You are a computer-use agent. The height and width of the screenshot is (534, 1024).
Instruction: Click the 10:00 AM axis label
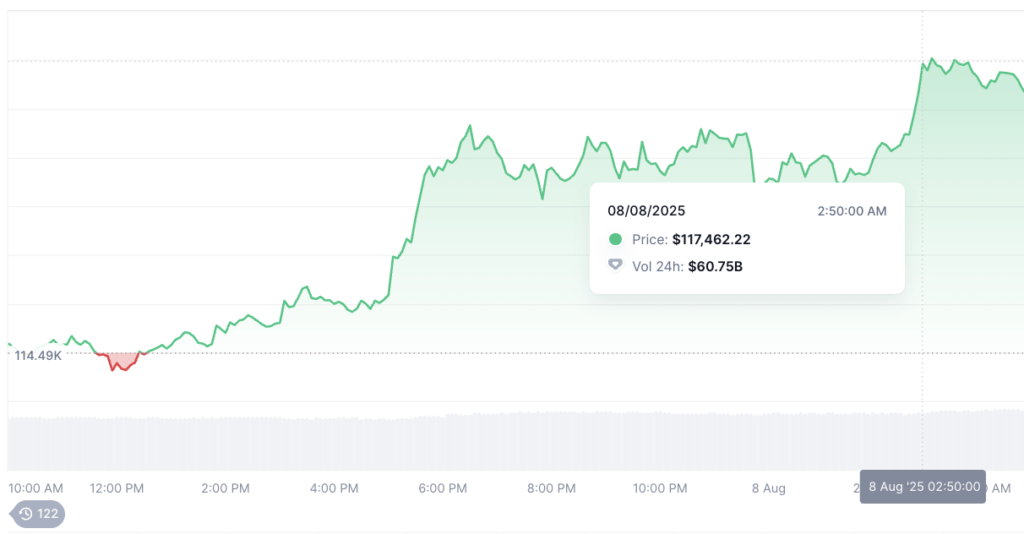(36, 488)
